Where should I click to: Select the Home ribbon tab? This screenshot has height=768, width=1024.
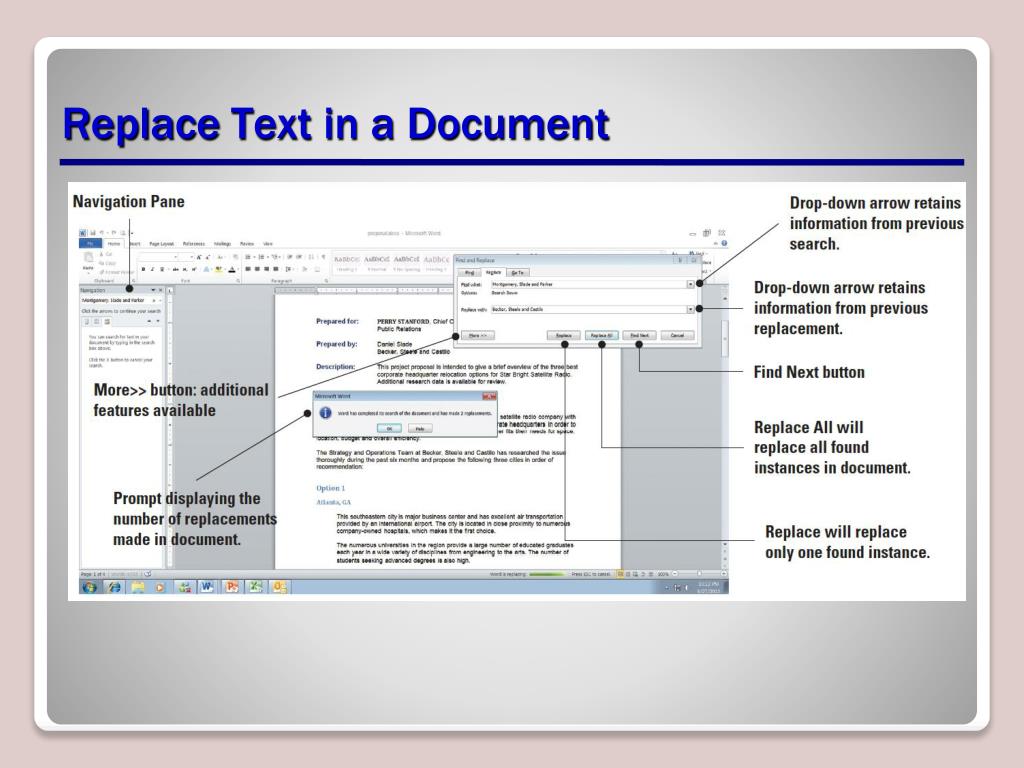pos(114,244)
